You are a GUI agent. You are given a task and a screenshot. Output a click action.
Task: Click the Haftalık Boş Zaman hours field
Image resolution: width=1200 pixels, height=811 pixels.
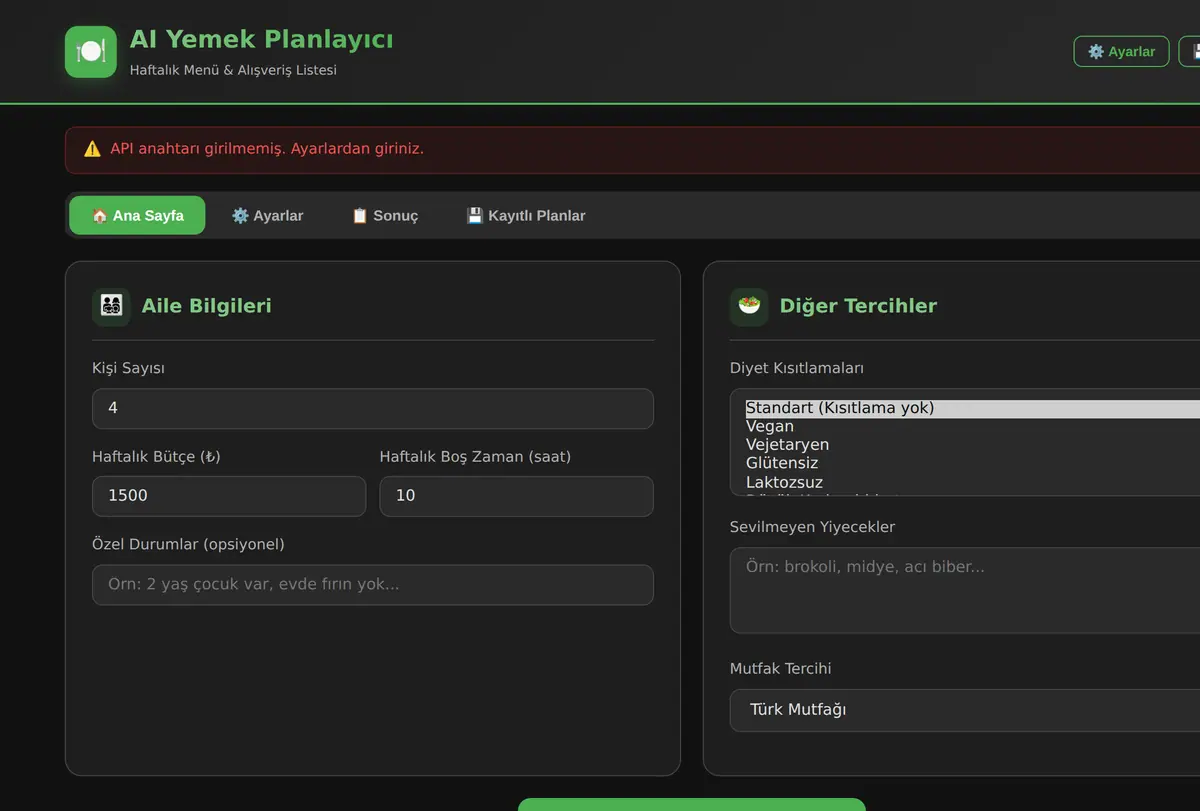517,496
